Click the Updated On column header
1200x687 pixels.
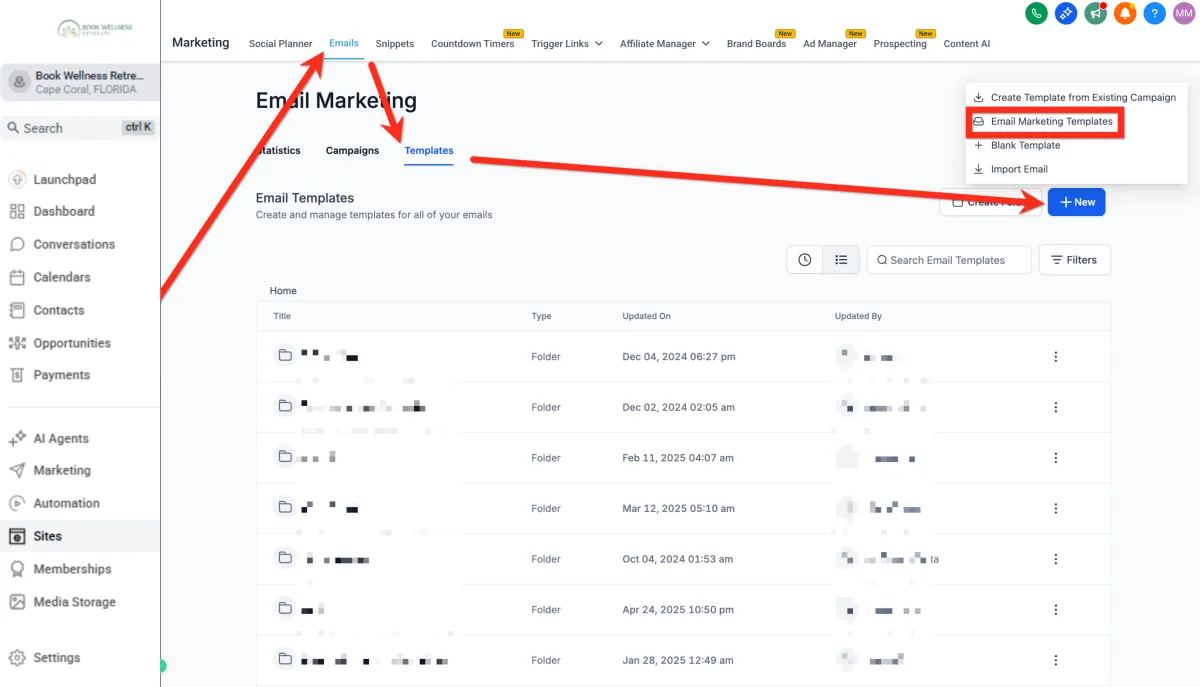(x=646, y=316)
